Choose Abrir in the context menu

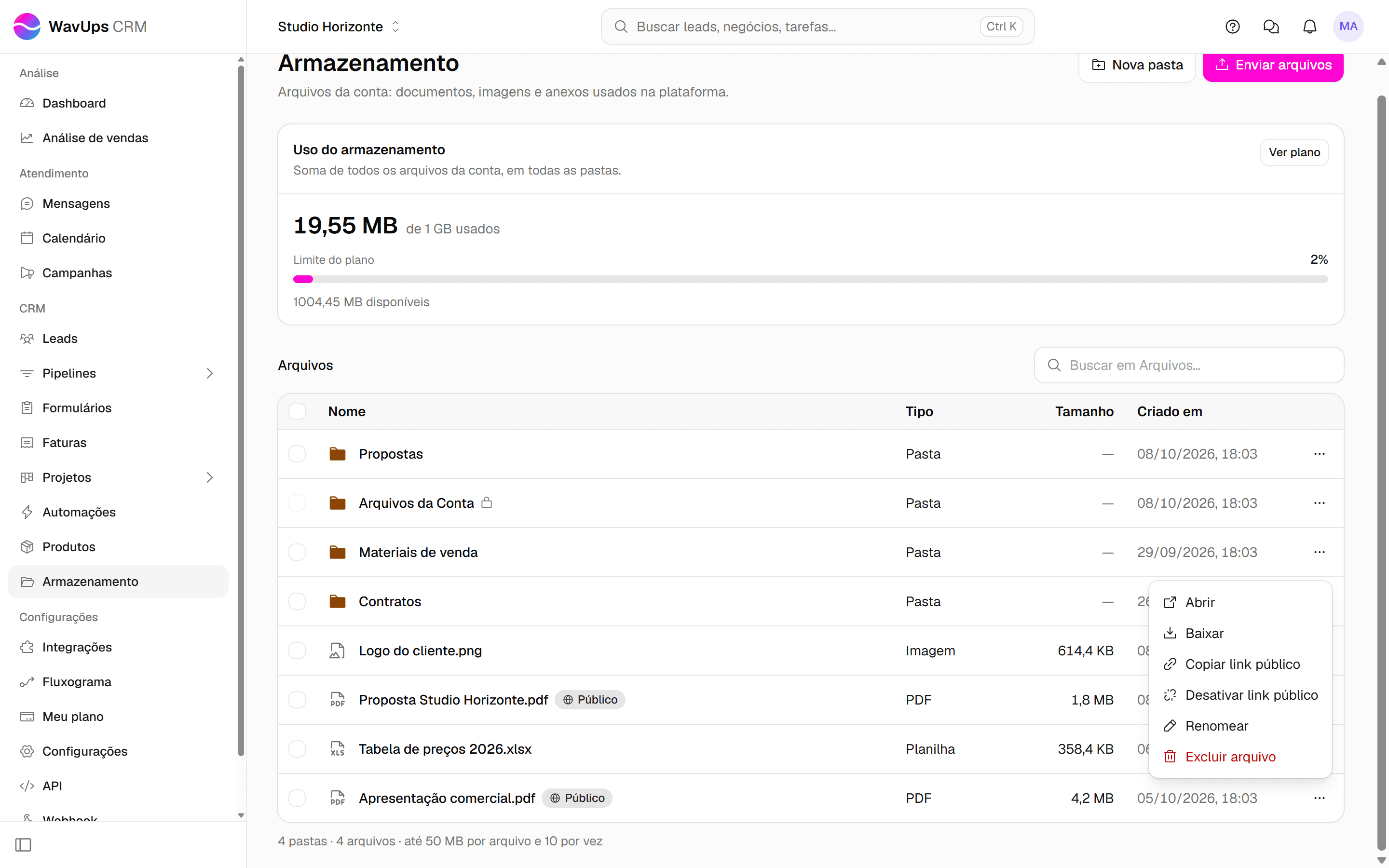(1240, 602)
